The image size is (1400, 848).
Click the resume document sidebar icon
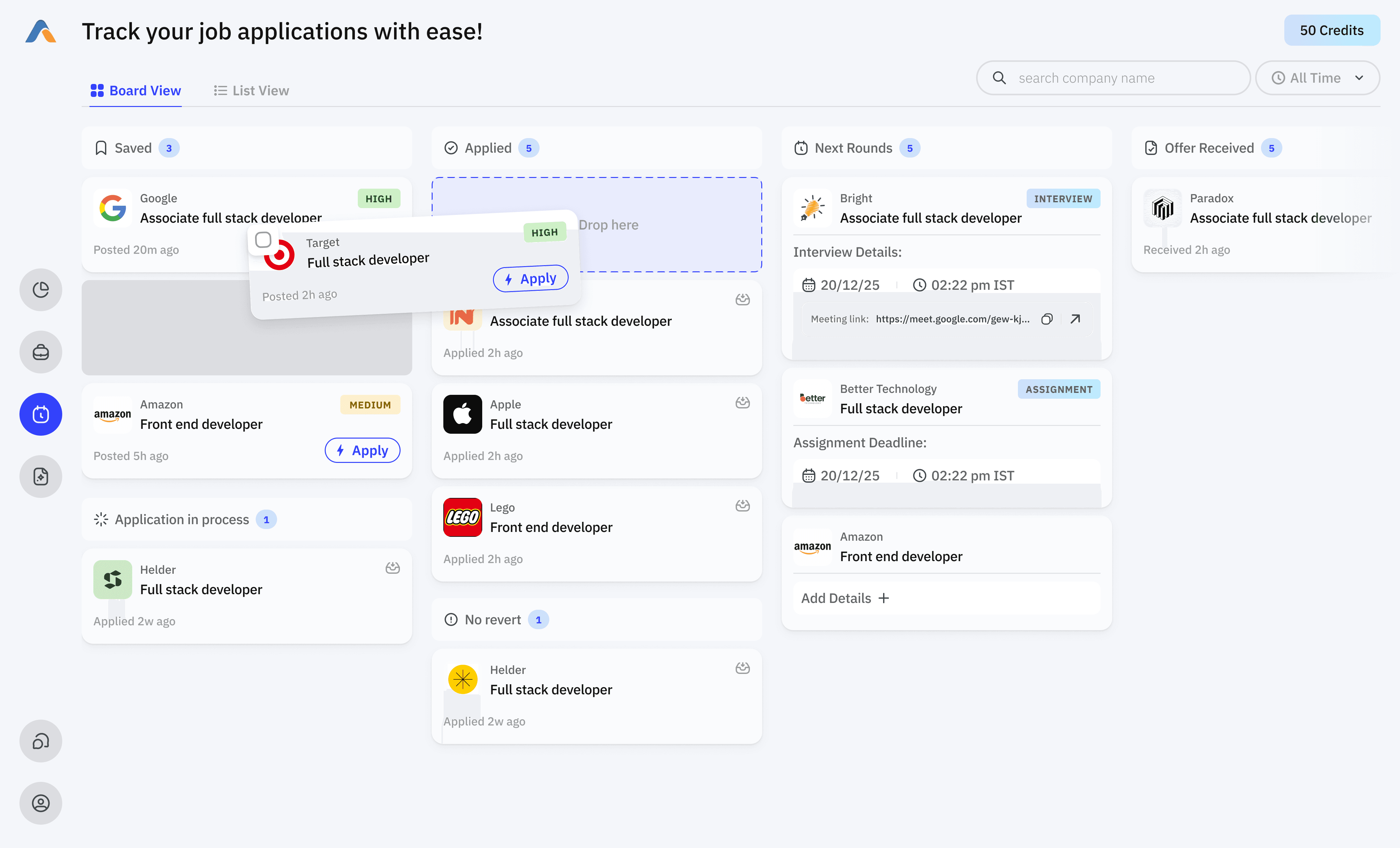click(x=40, y=476)
